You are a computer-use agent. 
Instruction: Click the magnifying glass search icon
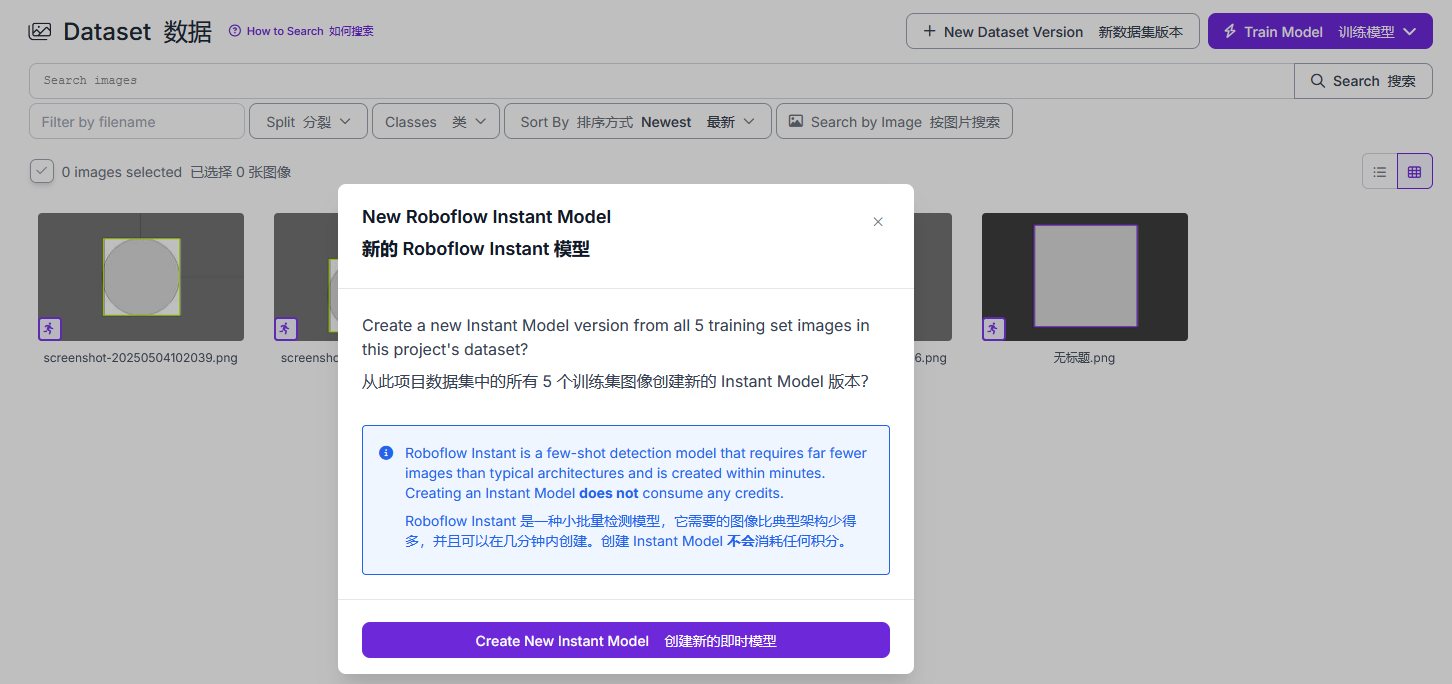(x=1318, y=81)
